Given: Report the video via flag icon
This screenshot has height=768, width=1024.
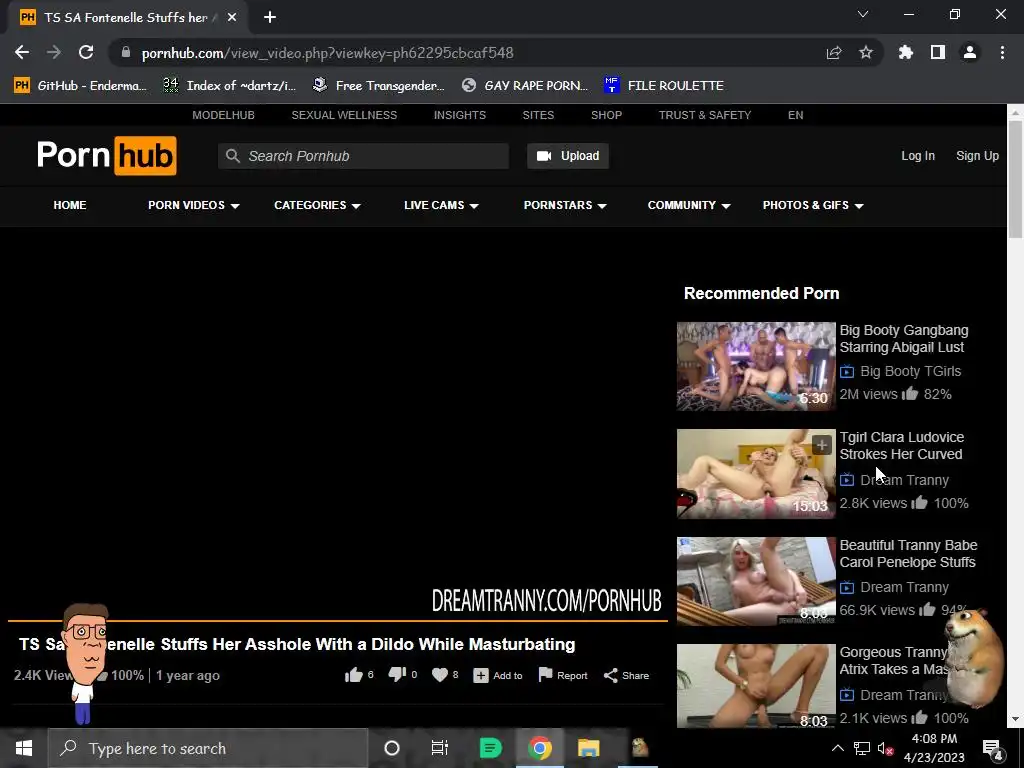Looking at the screenshot, I should click(545, 675).
